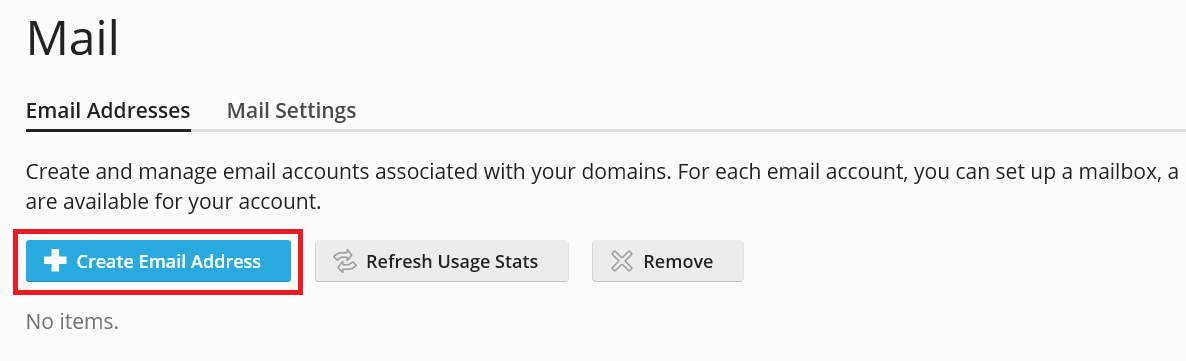
Task: Remove selected email addresses
Action: pyautogui.click(x=668, y=261)
